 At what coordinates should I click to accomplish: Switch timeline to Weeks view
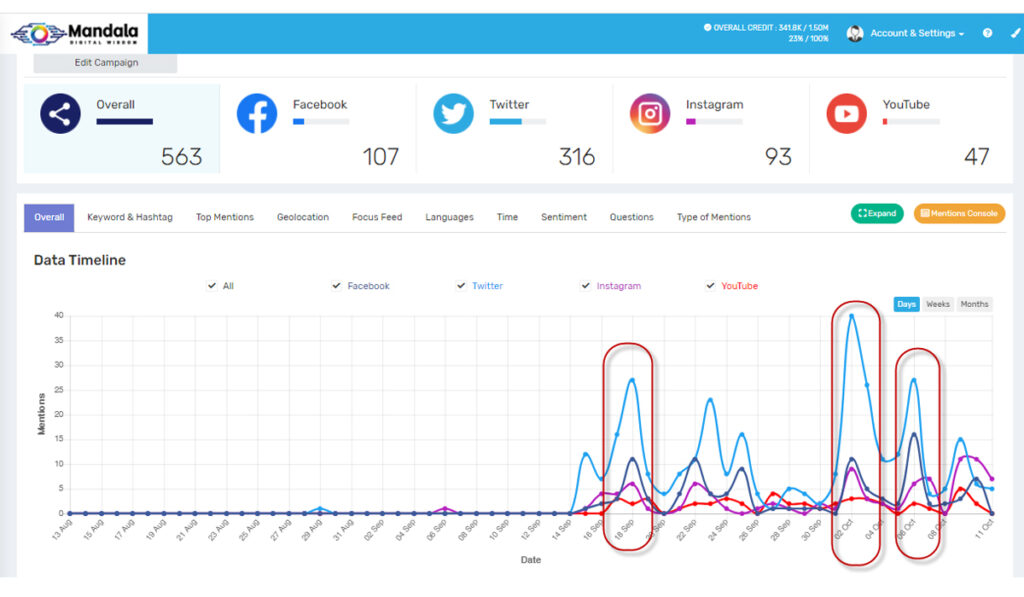point(938,304)
